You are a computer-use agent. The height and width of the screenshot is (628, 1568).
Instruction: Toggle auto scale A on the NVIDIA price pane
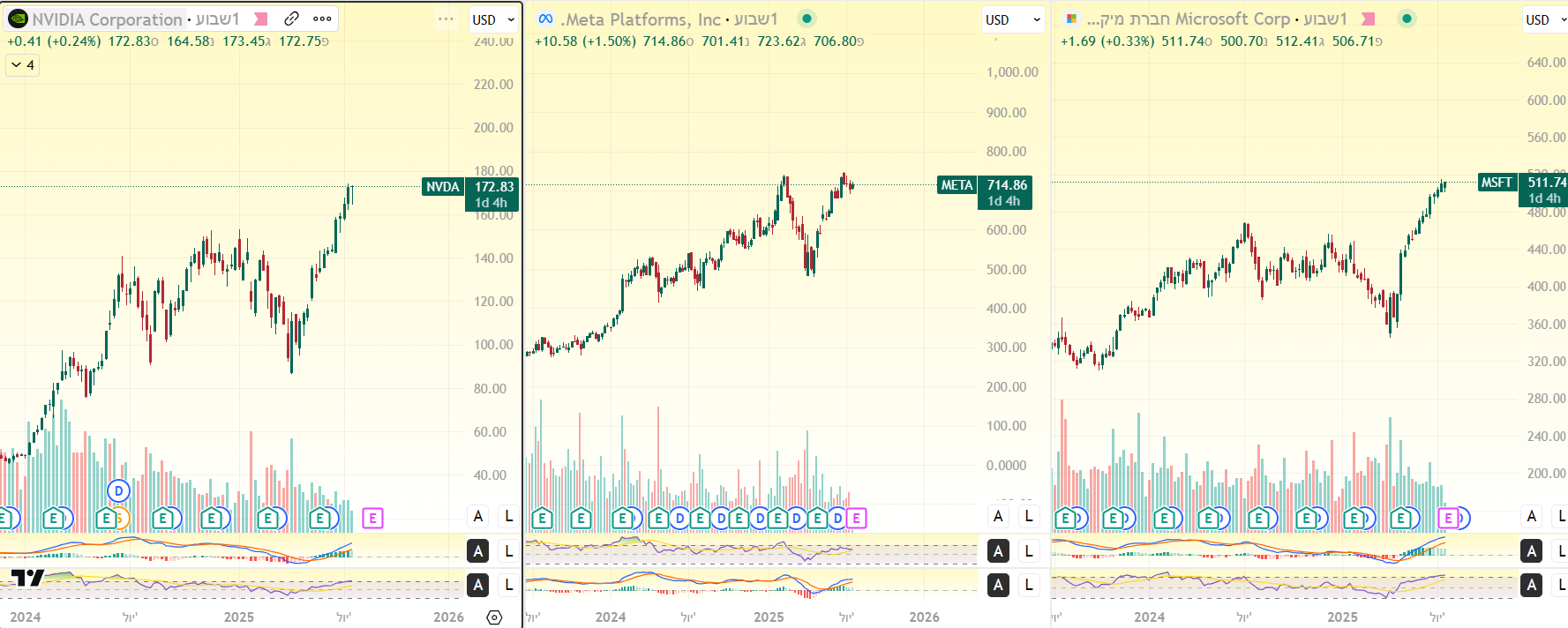(x=478, y=516)
